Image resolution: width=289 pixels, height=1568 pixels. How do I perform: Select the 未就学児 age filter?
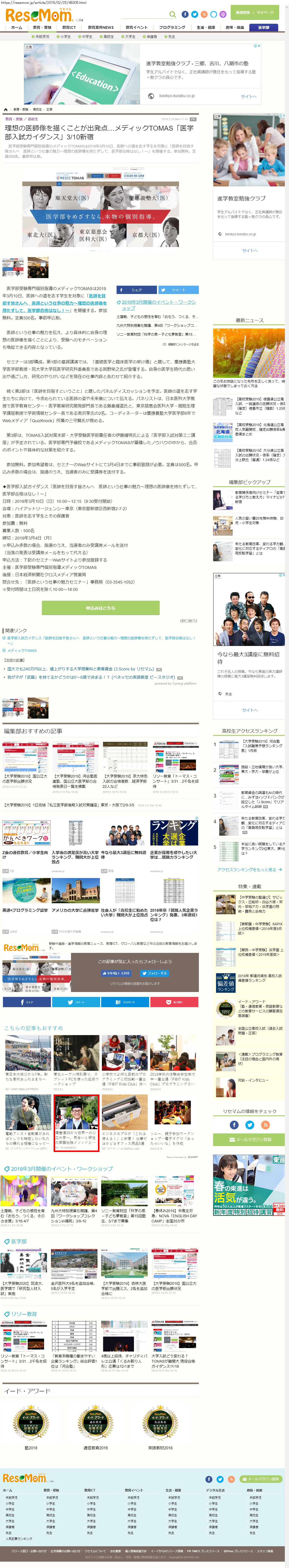coord(41,36)
